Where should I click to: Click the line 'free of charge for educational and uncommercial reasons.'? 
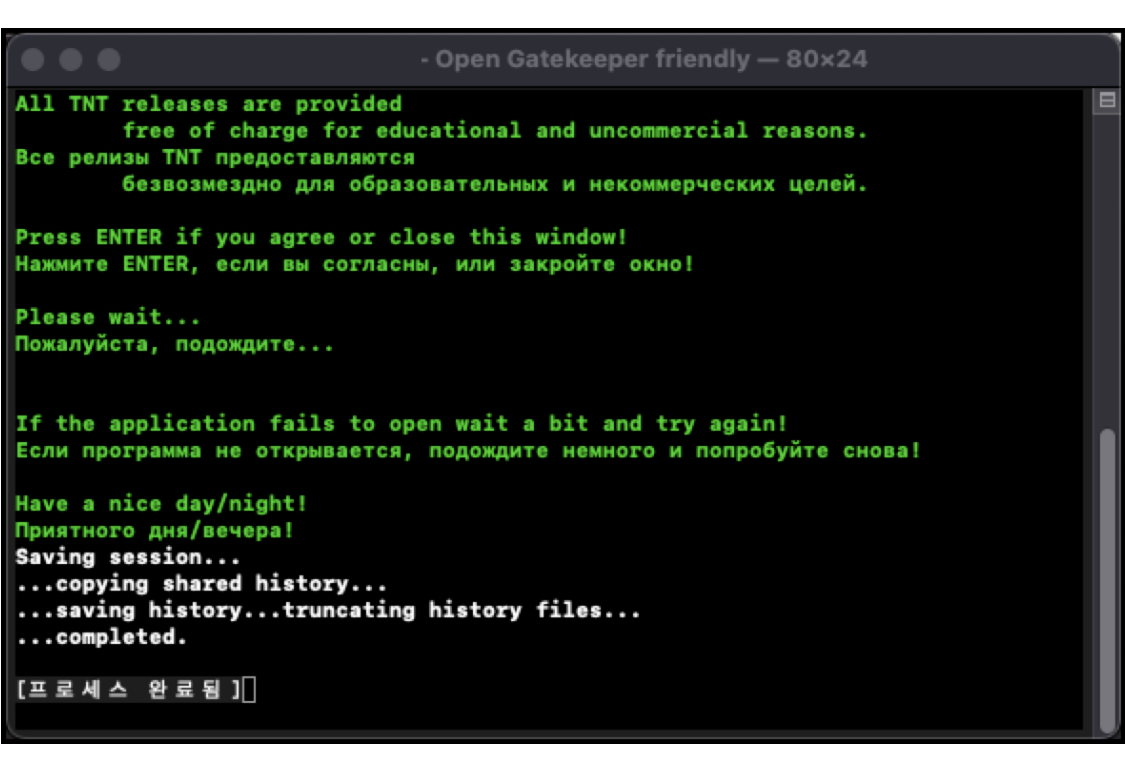pos(494,131)
